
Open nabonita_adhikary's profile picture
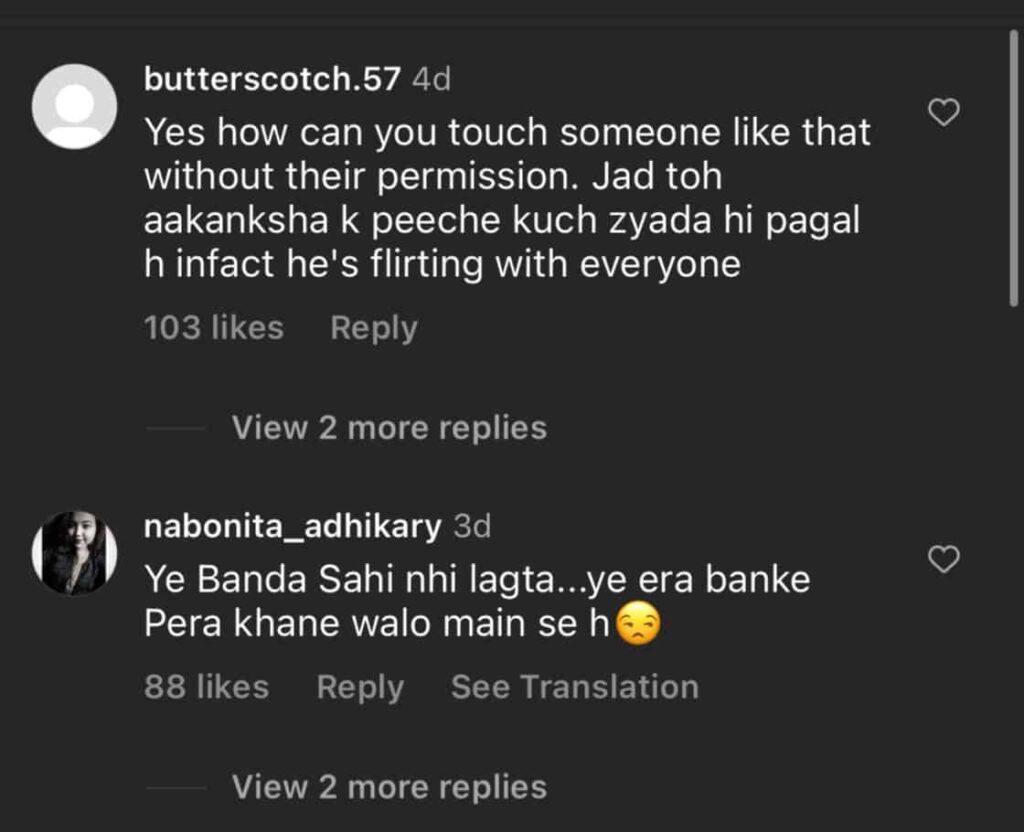(74, 553)
